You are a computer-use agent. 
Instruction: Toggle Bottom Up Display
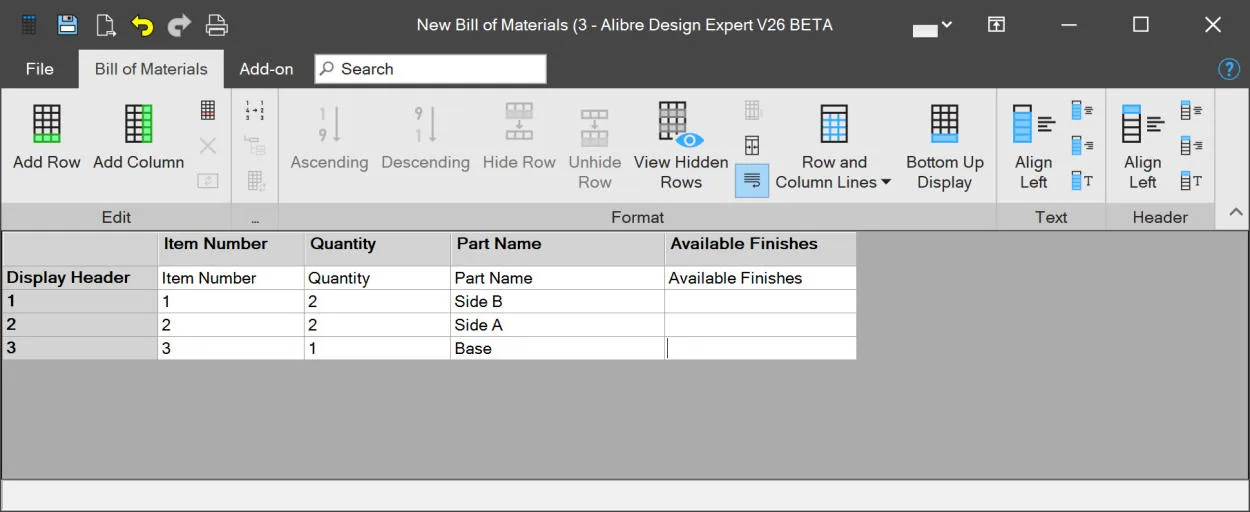[x=945, y=146]
